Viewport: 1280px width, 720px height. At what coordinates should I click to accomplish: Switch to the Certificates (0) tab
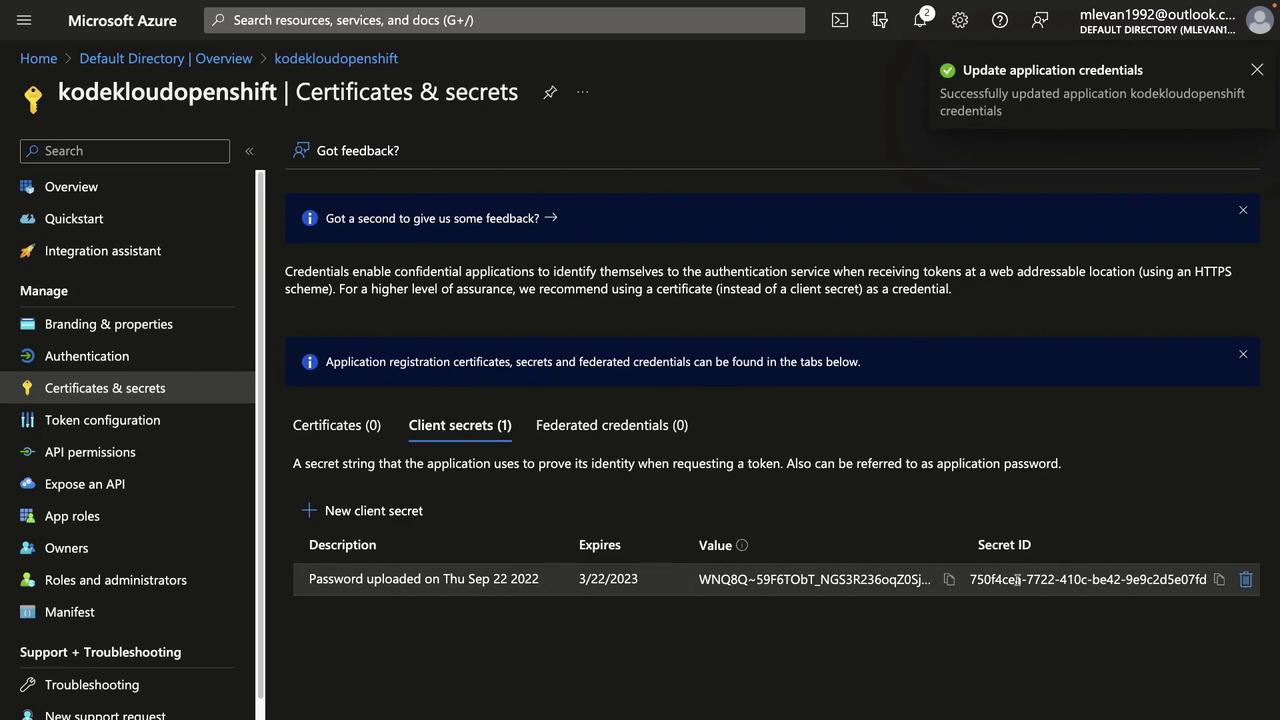point(337,425)
